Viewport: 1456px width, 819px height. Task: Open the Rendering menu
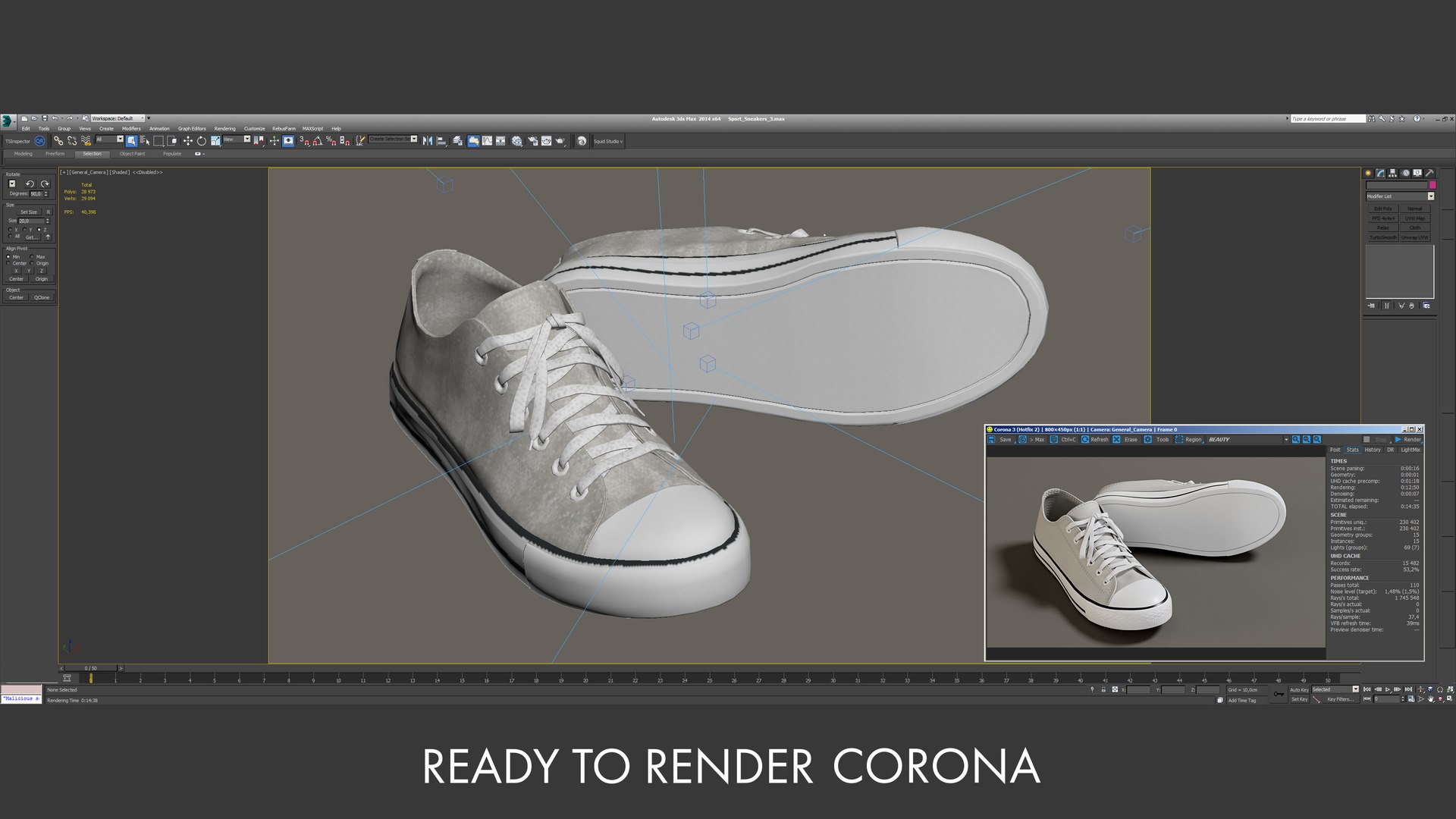click(224, 128)
